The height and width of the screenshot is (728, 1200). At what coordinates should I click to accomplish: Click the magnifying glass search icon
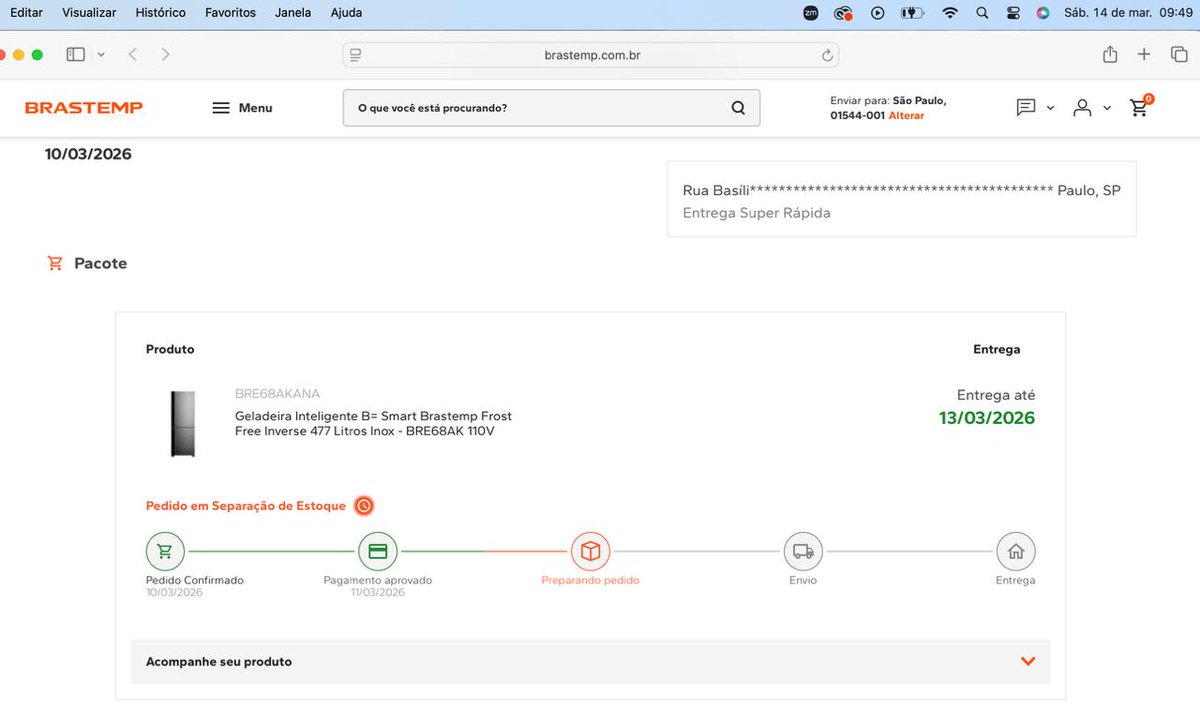[738, 108]
